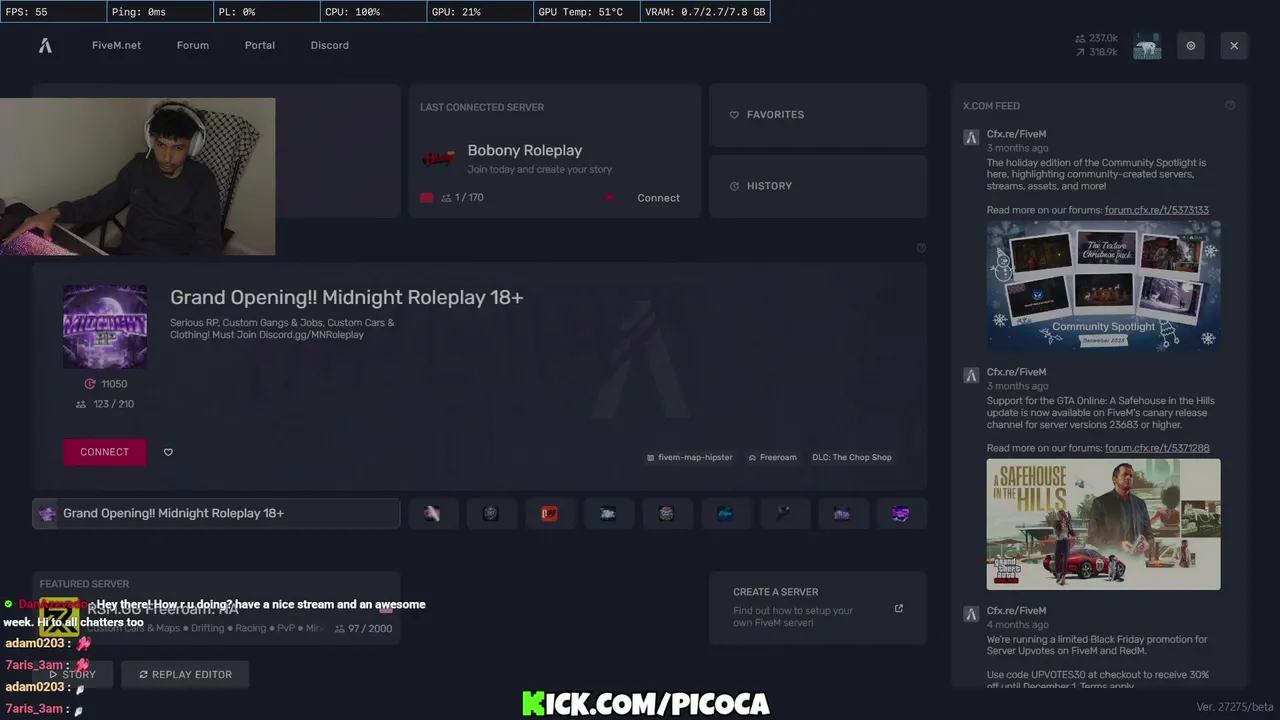The image size is (1280, 720).
Task: Open the Portal navigation link
Action: click(x=260, y=45)
